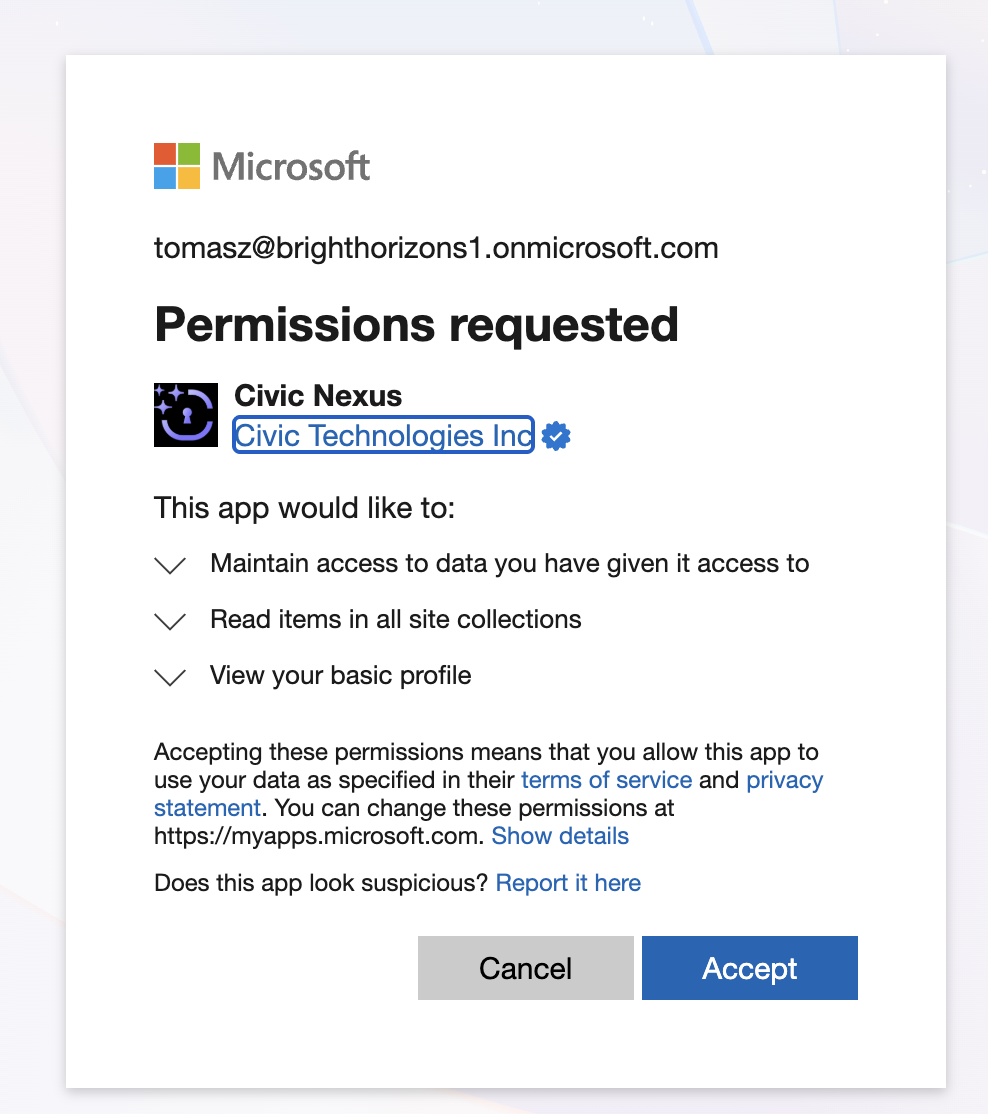The image size is (988, 1114).
Task: Click the verified publisher badge
Action: point(556,435)
